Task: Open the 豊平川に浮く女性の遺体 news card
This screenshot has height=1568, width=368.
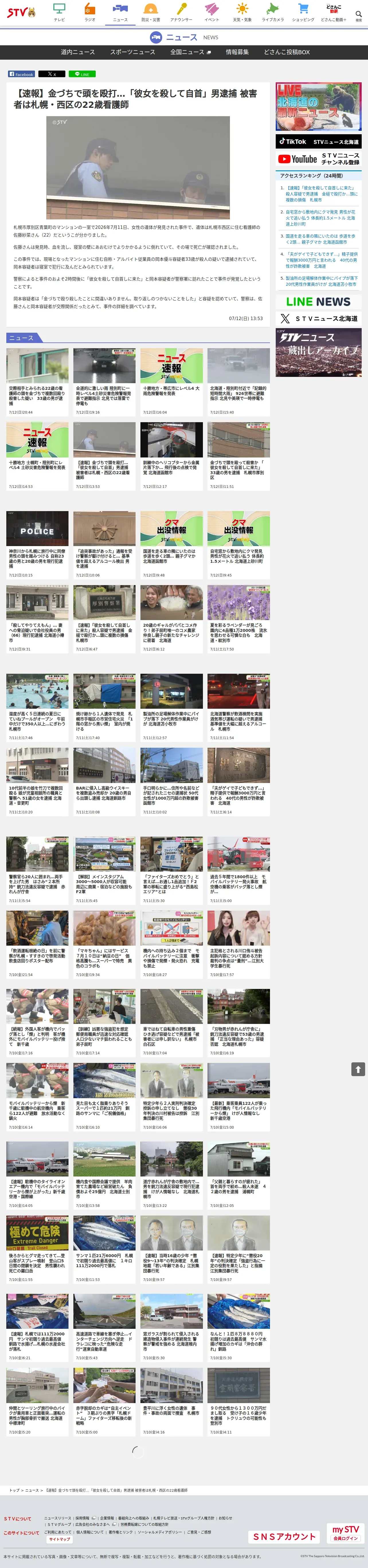Action: [171, 1403]
